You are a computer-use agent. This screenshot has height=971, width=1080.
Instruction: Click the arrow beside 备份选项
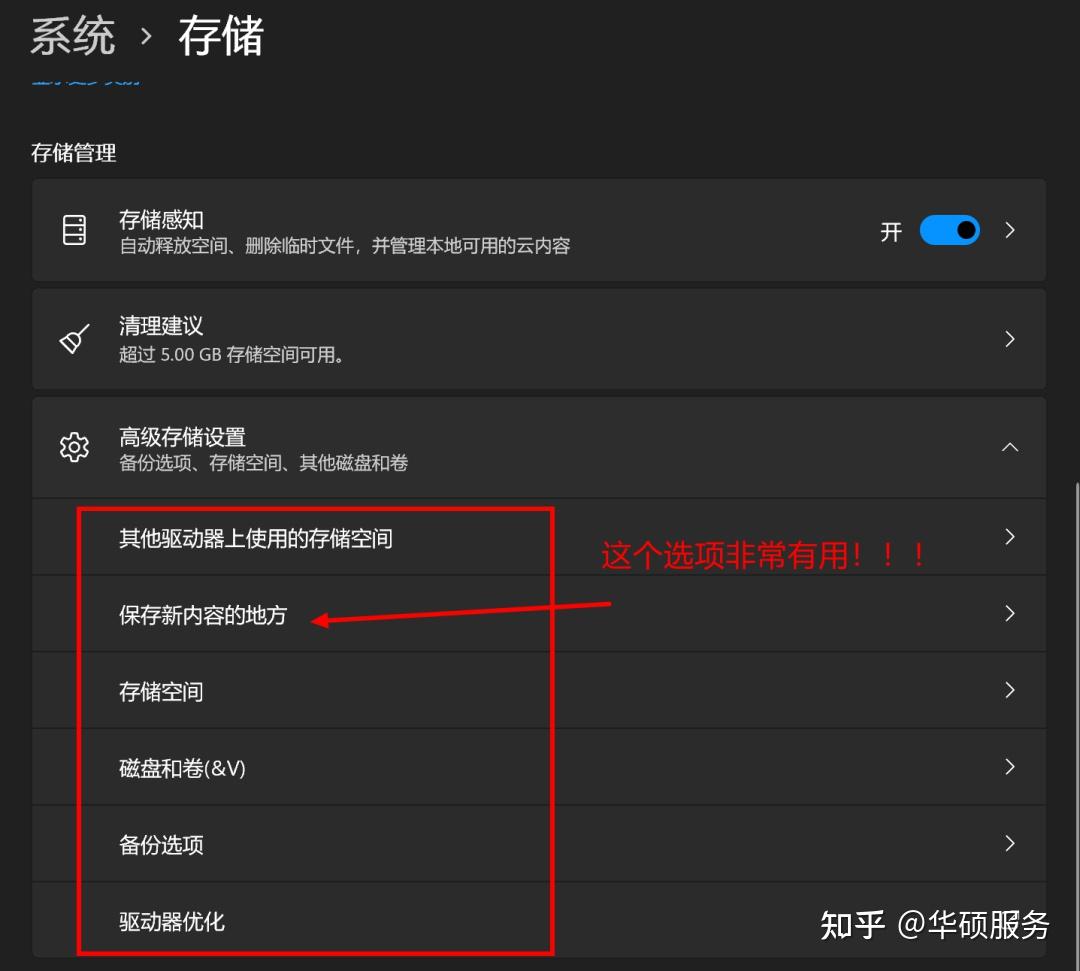(1010, 843)
